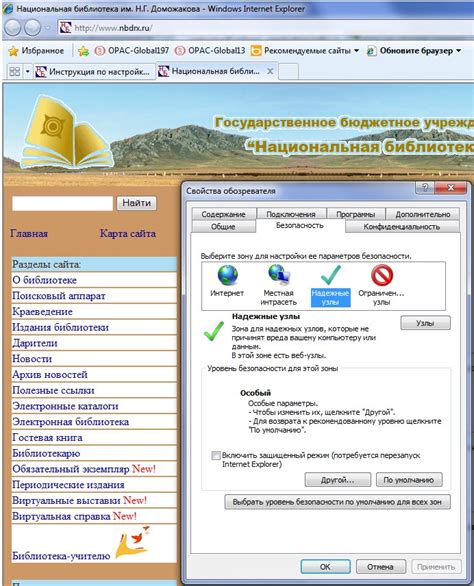This screenshot has width=474, height=586.
Task: Click the hand-with-bird picture beside Библиотека-учителю
Action: (x=133, y=543)
